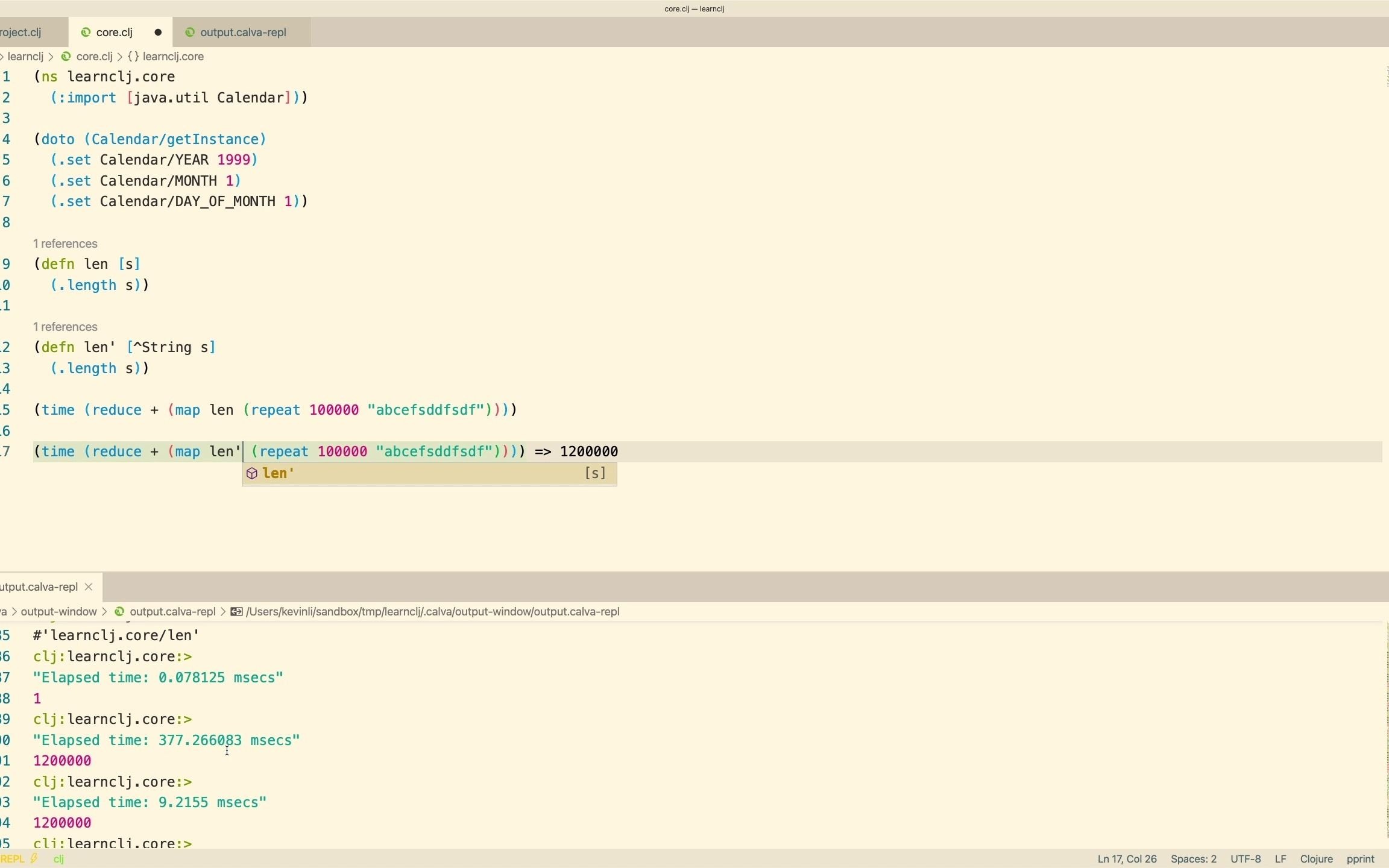Image resolution: width=1389 pixels, height=868 pixels.
Task: Change indentation via 'Spaces: 2'
Action: pyautogui.click(x=1193, y=859)
